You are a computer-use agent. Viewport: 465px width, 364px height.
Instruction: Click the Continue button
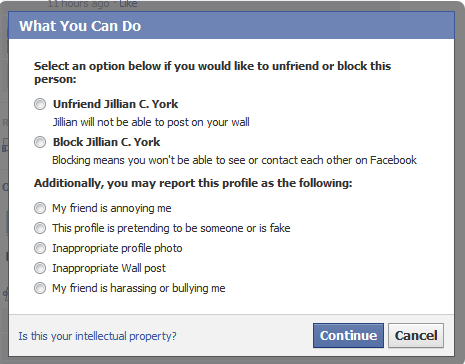[348, 335]
